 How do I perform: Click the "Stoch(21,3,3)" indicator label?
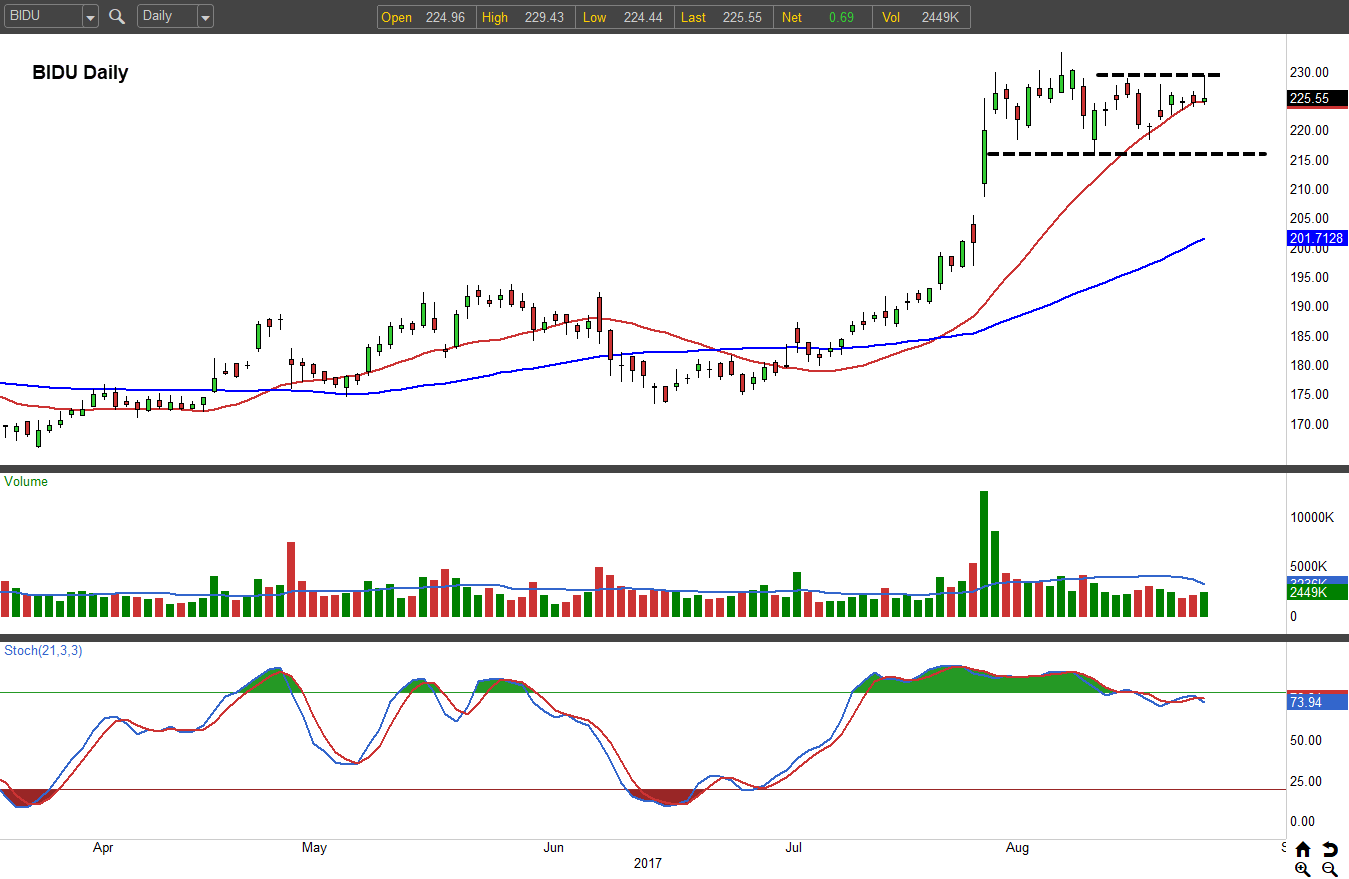(x=43, y=650)
